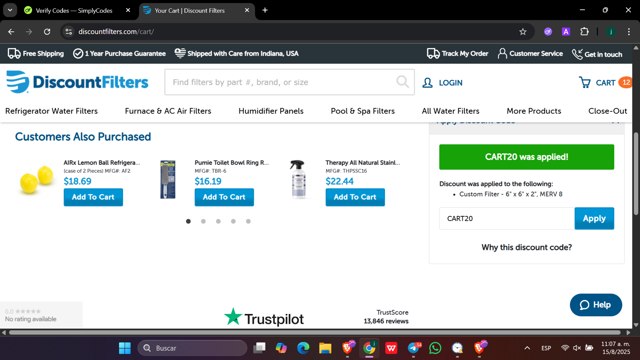View site information icon in address bar

[x=69, y=31]
